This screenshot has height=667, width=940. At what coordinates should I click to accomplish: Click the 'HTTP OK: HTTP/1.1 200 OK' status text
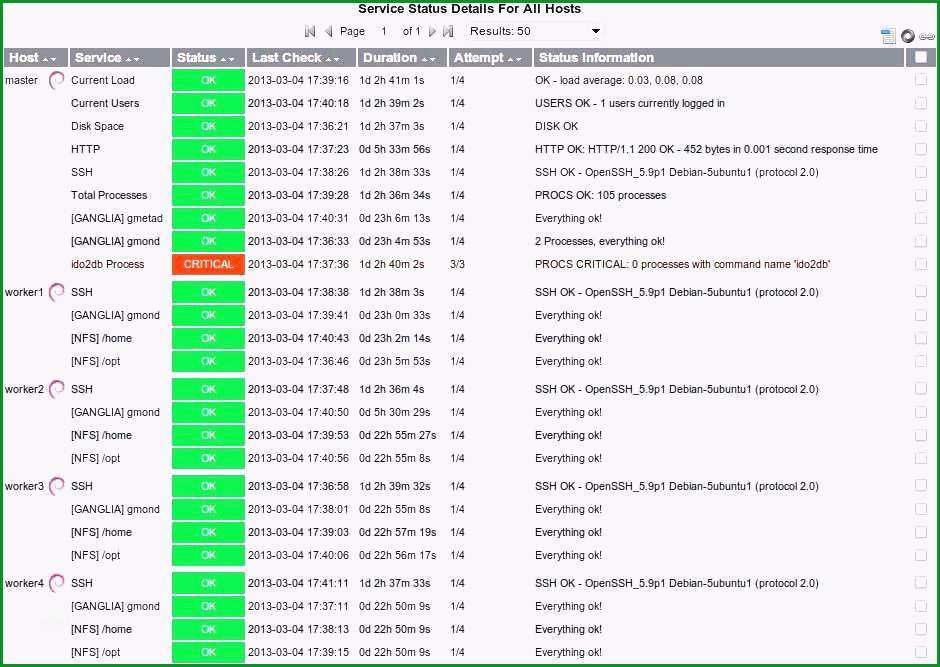706,149
